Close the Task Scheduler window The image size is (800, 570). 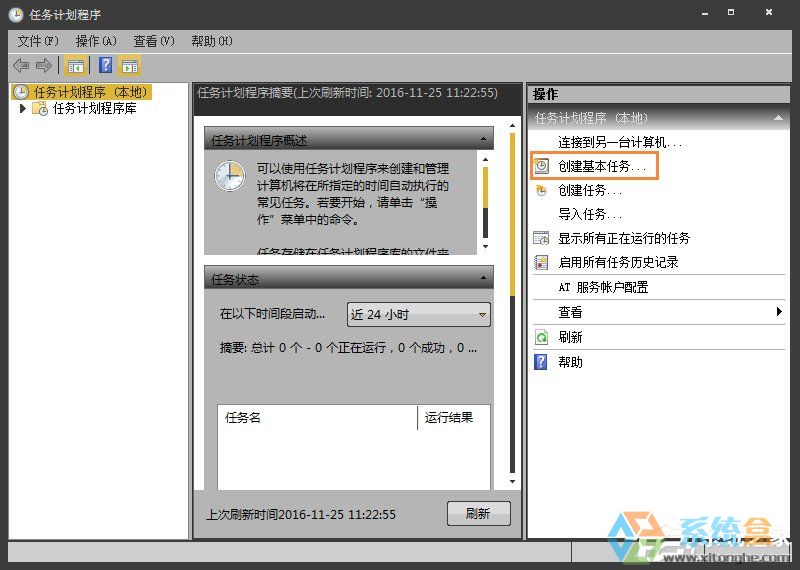769,12
